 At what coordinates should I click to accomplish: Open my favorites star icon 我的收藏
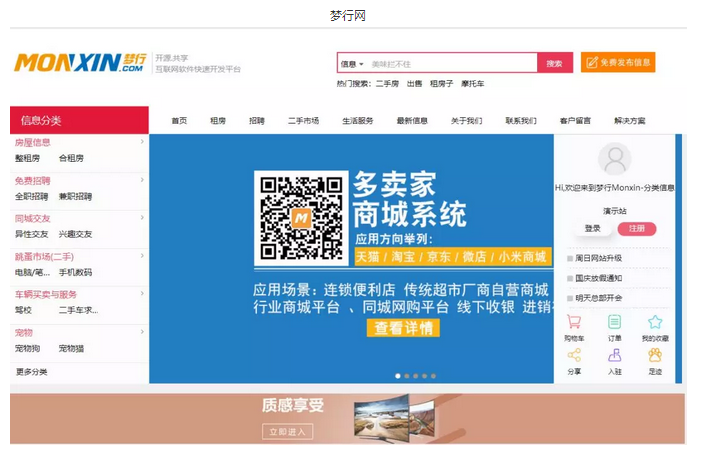point(655,322)
